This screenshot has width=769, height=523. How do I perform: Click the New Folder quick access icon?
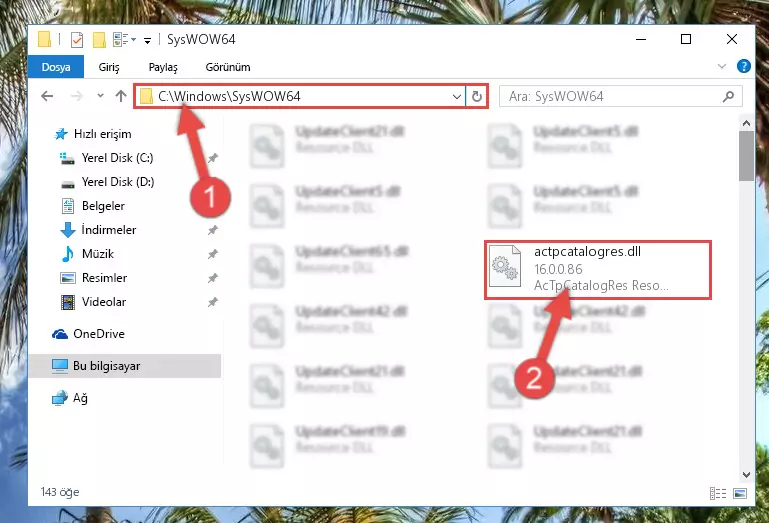(99, 39)
